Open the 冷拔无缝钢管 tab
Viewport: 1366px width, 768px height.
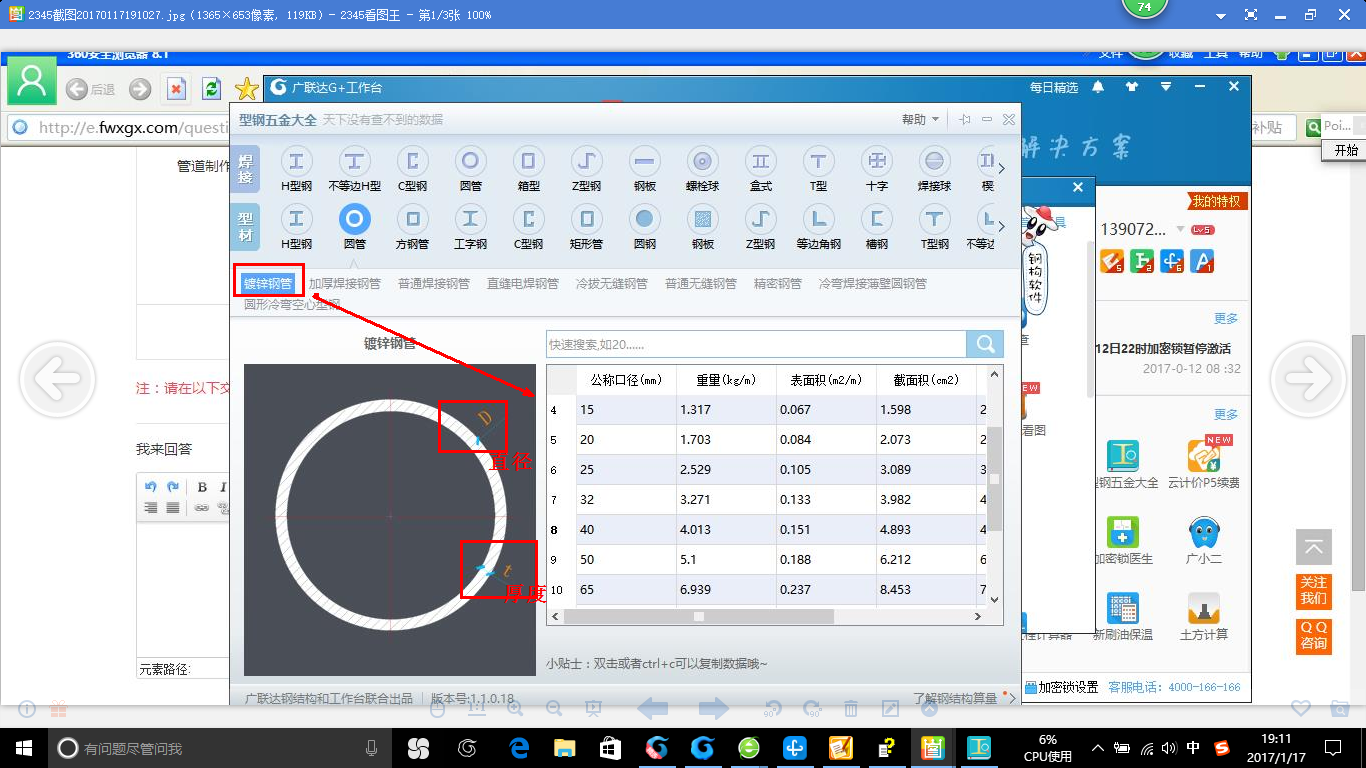612,284
